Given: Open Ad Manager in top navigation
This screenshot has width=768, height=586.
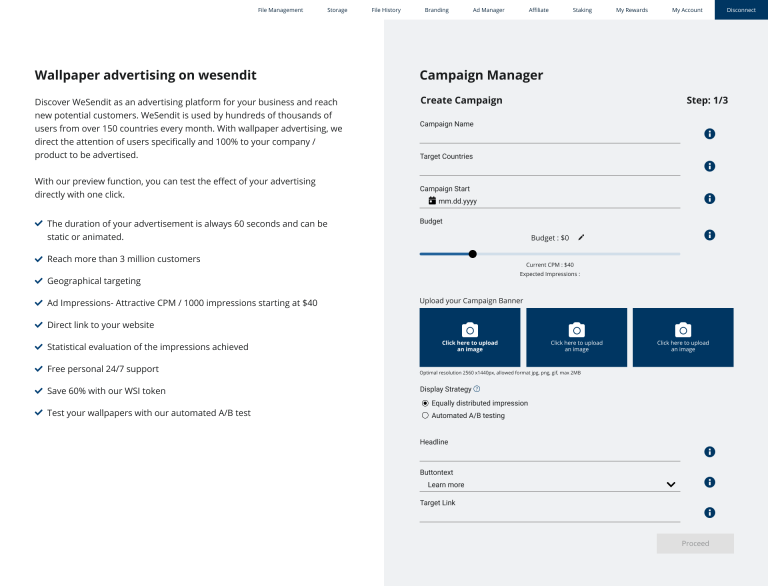Looking at the screenshot, I should [488, 10].
